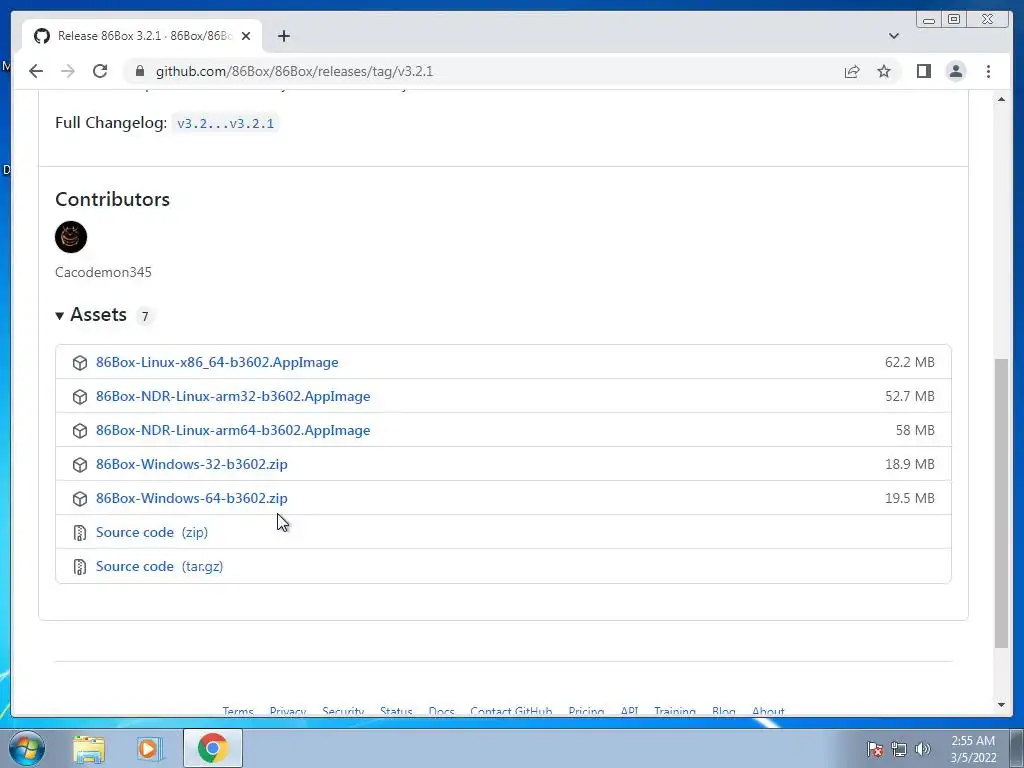Open Action Center flag tray icon
The height and width of the screenshot is (768, 1024).
tap(874, 749)
